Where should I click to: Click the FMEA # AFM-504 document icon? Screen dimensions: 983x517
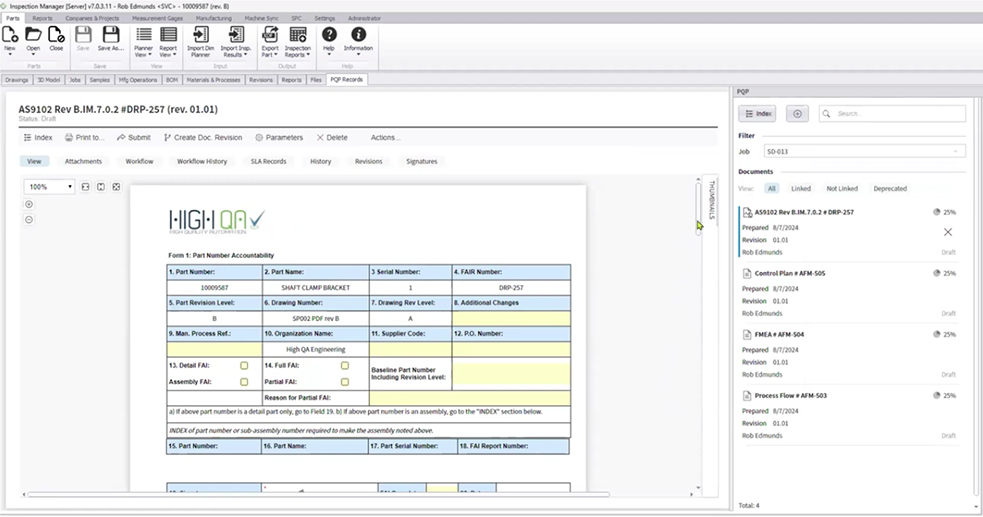click(747, 335)
